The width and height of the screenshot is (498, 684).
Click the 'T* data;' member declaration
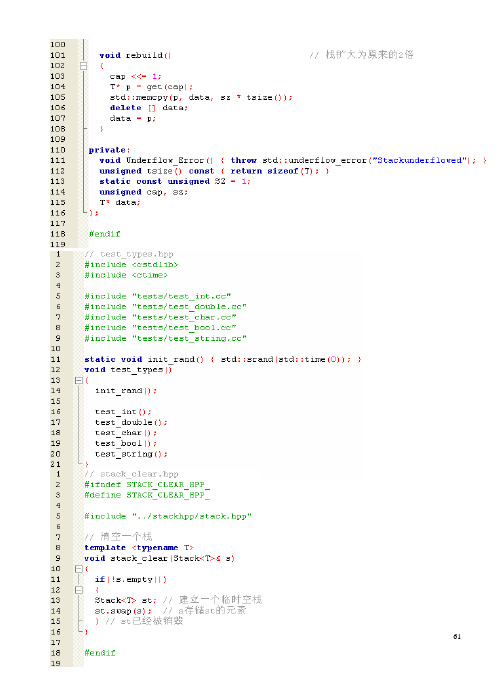pos(120,202)
